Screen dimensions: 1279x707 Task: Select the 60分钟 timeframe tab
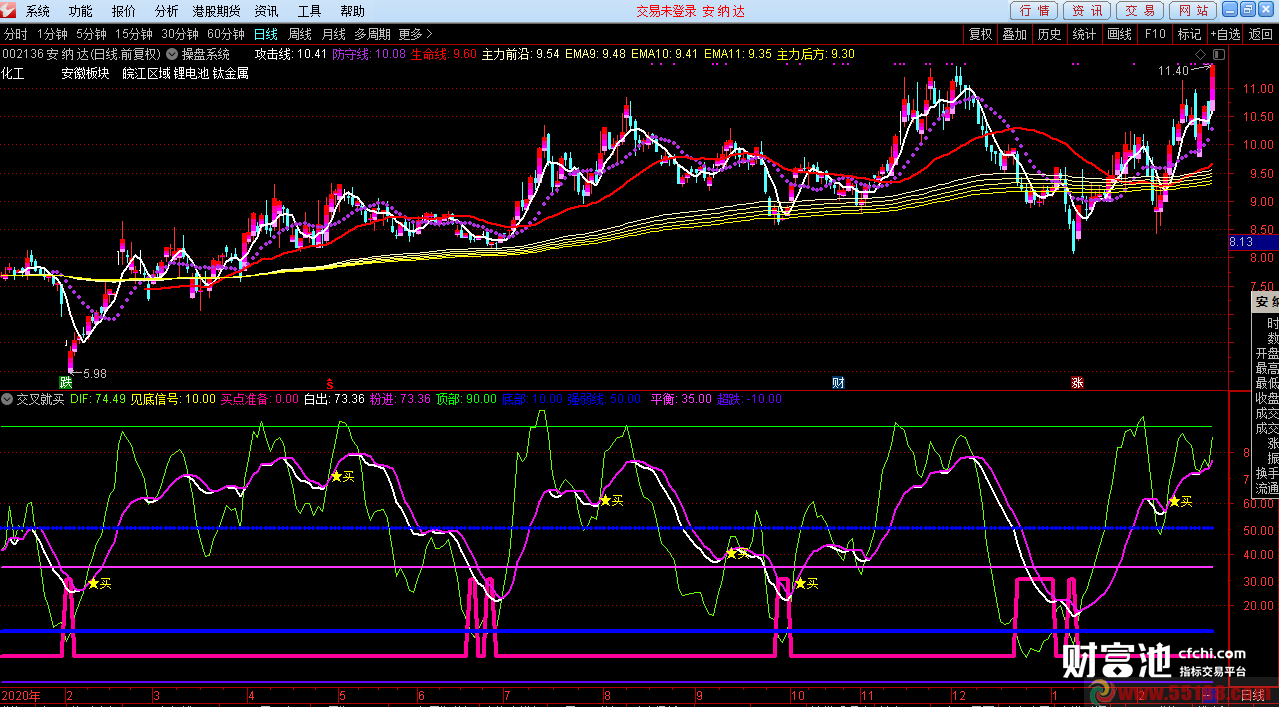(225, 34)
